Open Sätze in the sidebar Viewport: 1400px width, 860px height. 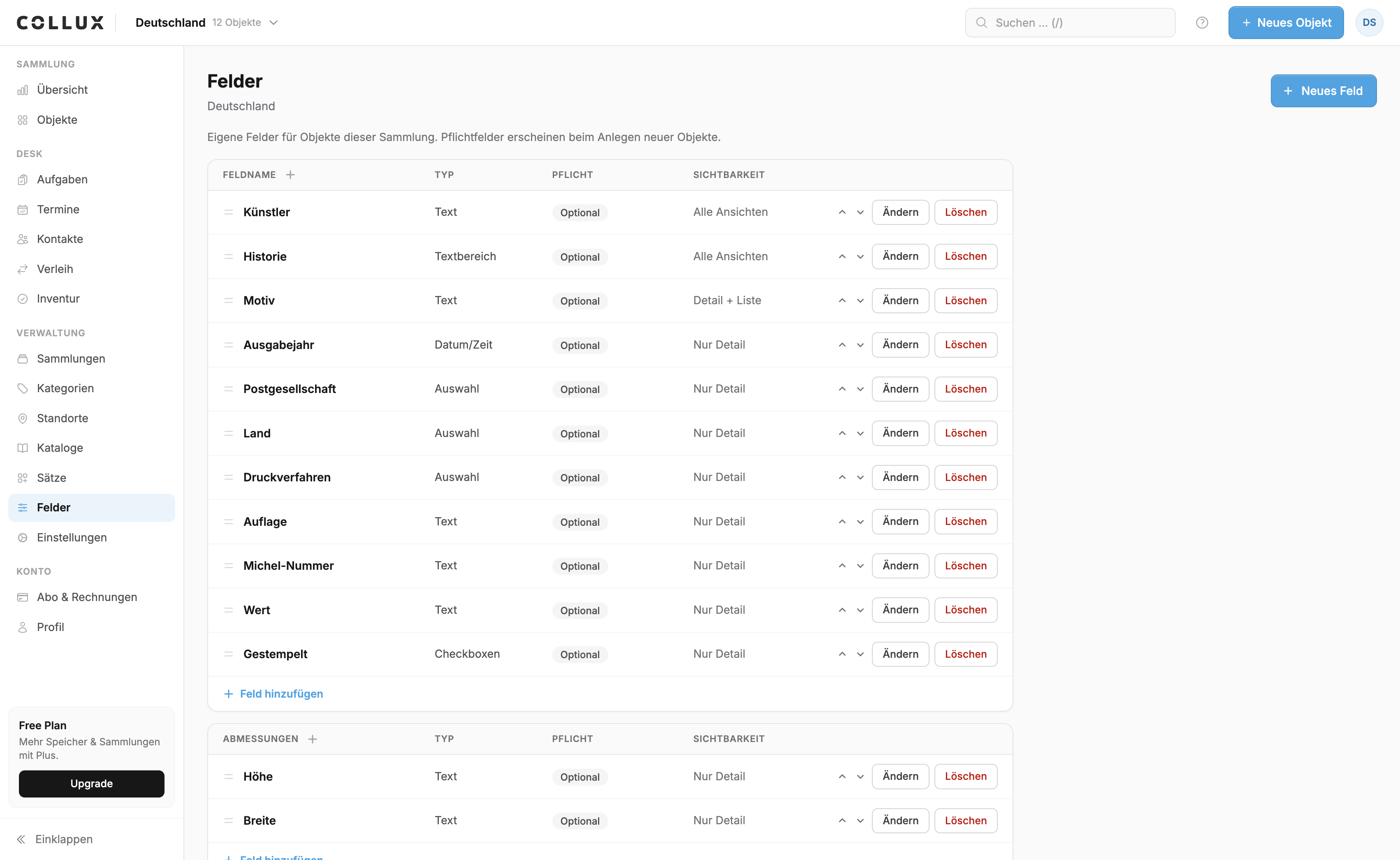(92, 478)
